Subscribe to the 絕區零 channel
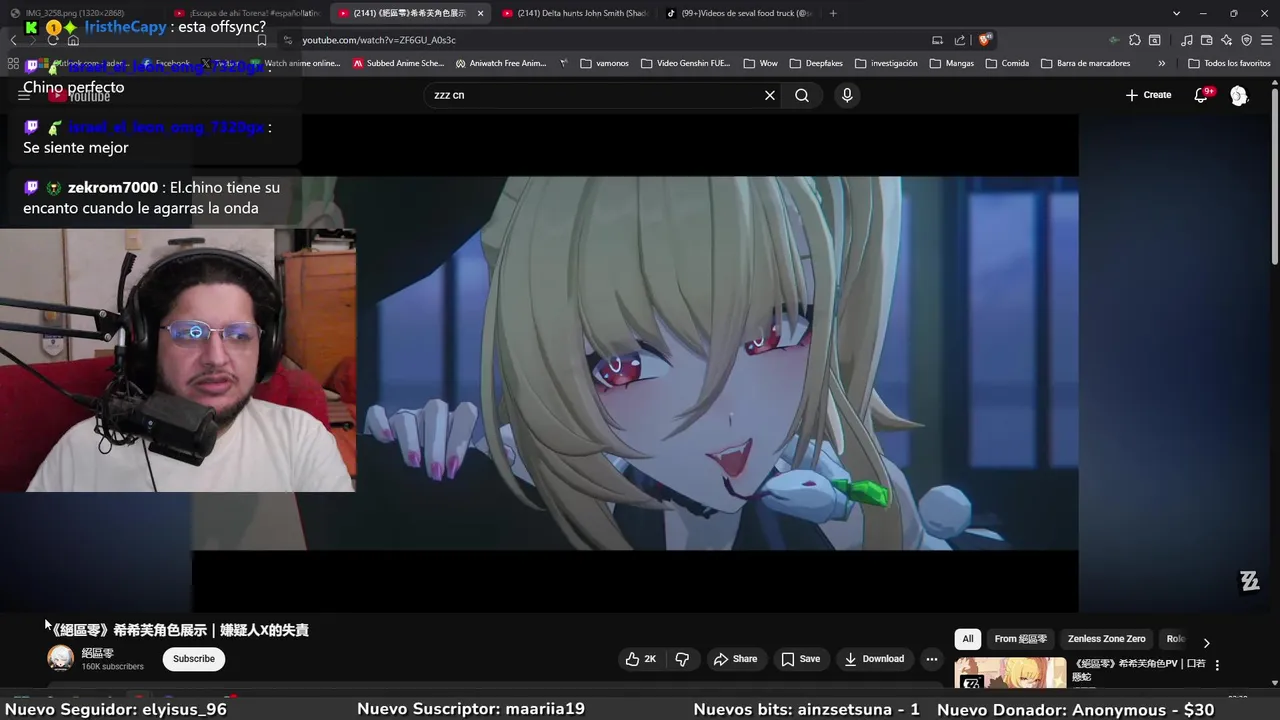 tap(194, 659)
